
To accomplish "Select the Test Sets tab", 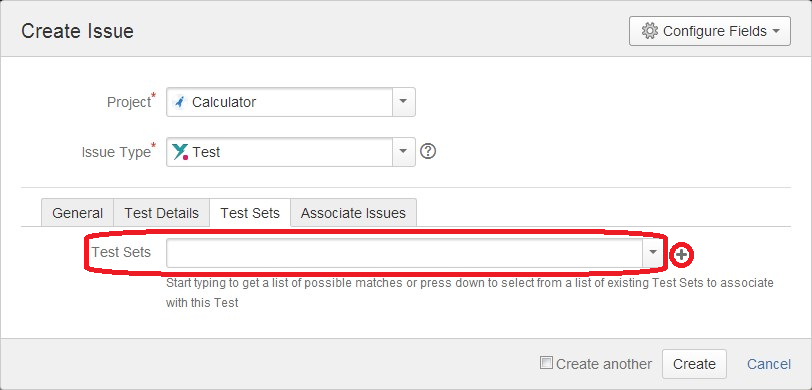I will pyautogui.click(x=250, y=213).
